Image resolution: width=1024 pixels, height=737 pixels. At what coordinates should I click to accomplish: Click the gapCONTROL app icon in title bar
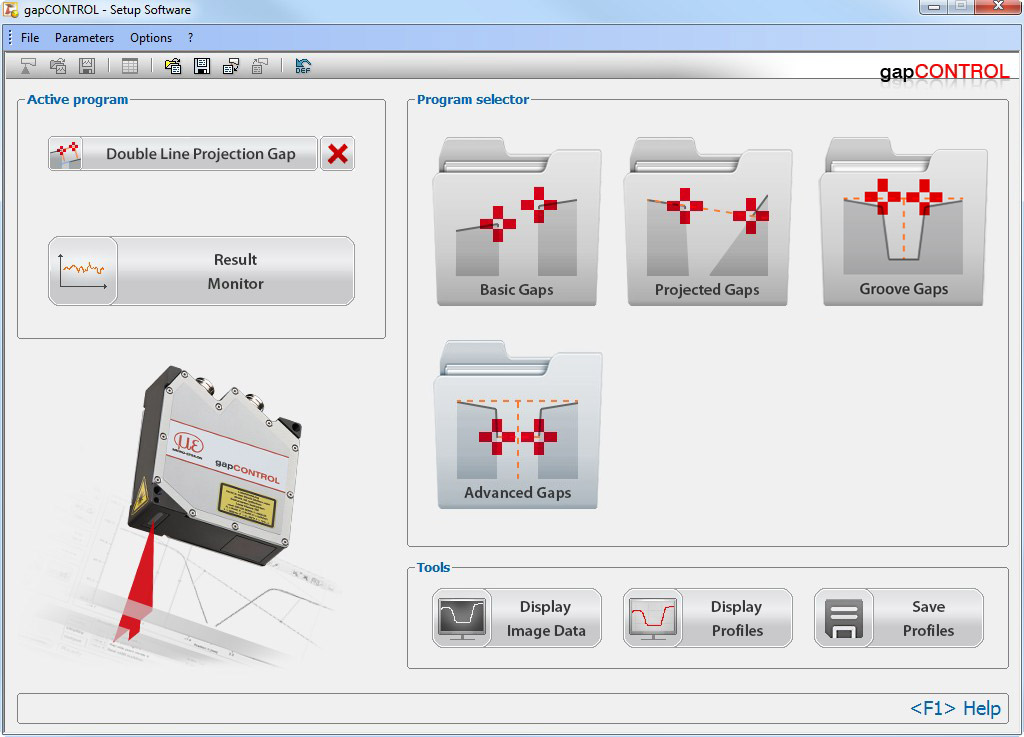(x=10, y=10)
